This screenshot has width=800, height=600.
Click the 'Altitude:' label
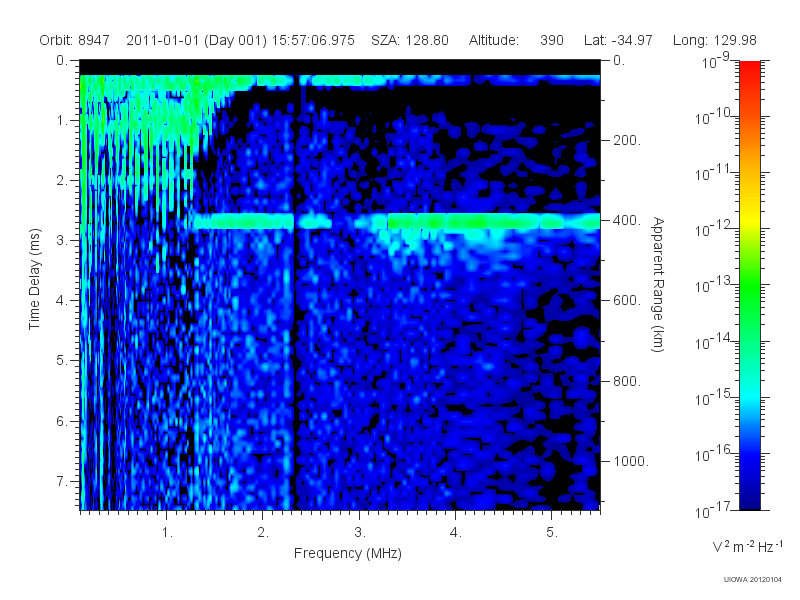[494, 40]
